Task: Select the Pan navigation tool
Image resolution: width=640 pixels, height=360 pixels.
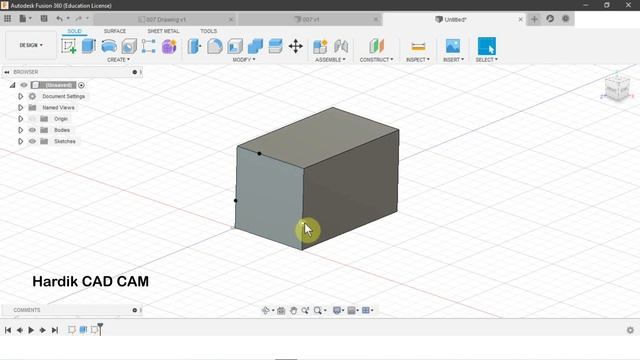Action: click(293, 311)
